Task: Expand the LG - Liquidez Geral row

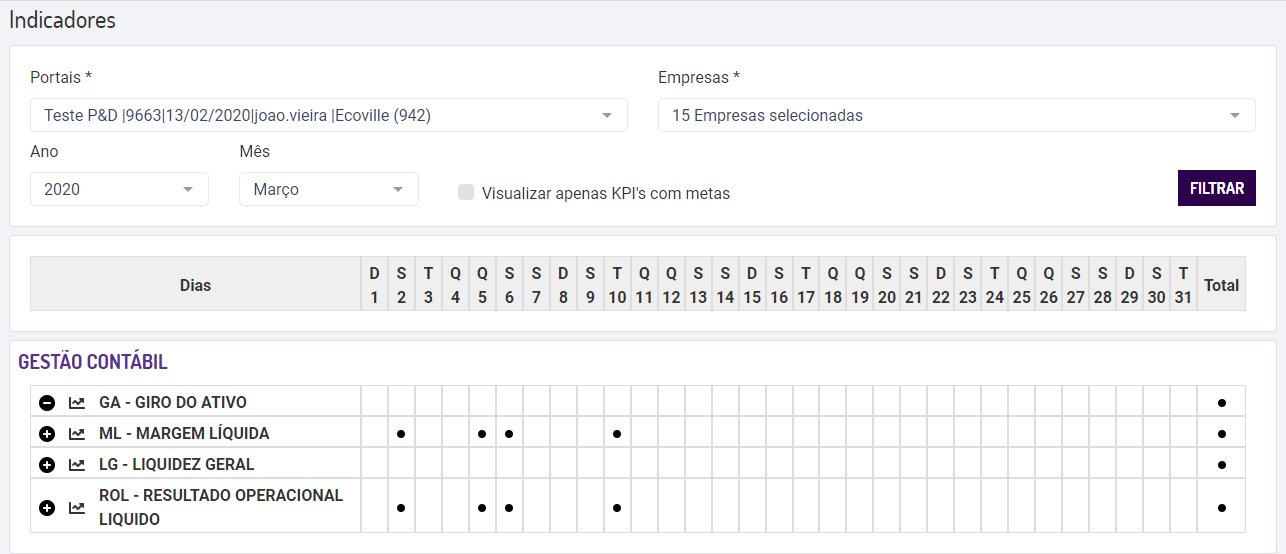Action: click(x=47, y=465)
